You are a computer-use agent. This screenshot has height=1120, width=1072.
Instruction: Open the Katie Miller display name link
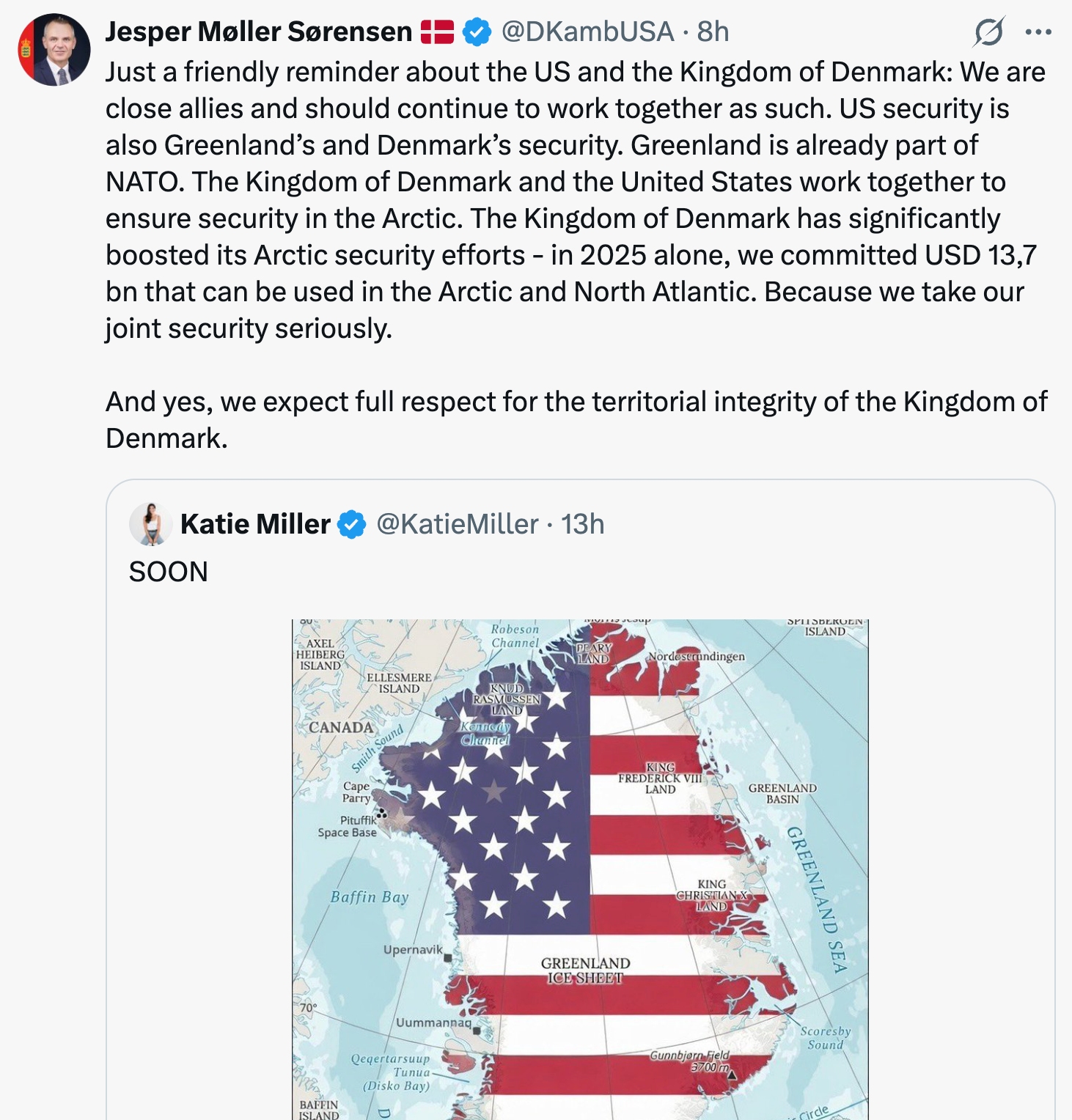coord(255,524)
